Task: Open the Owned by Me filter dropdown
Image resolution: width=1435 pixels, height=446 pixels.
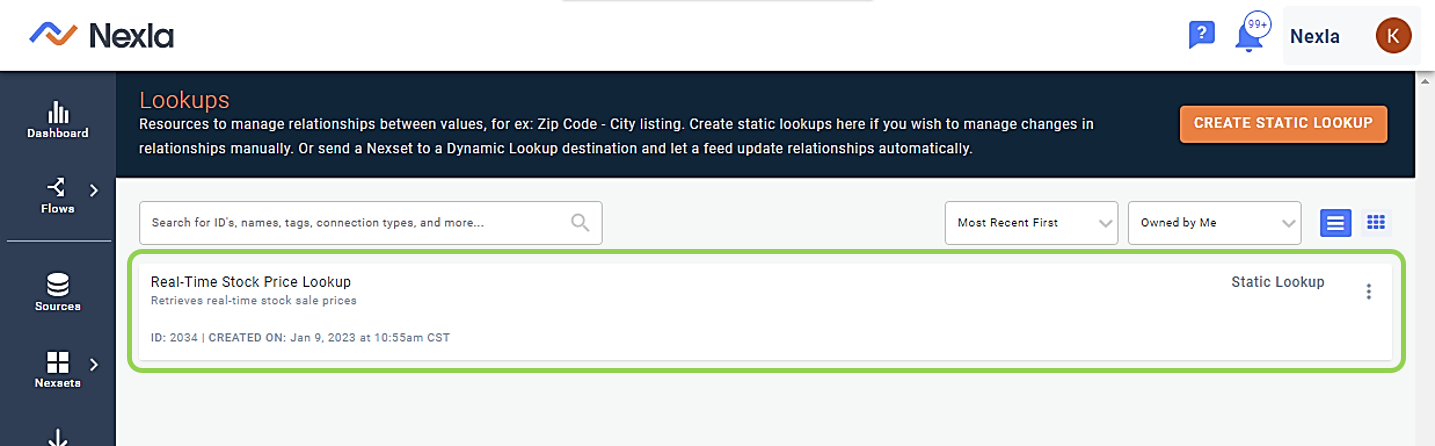Action: coord(1214,222)
